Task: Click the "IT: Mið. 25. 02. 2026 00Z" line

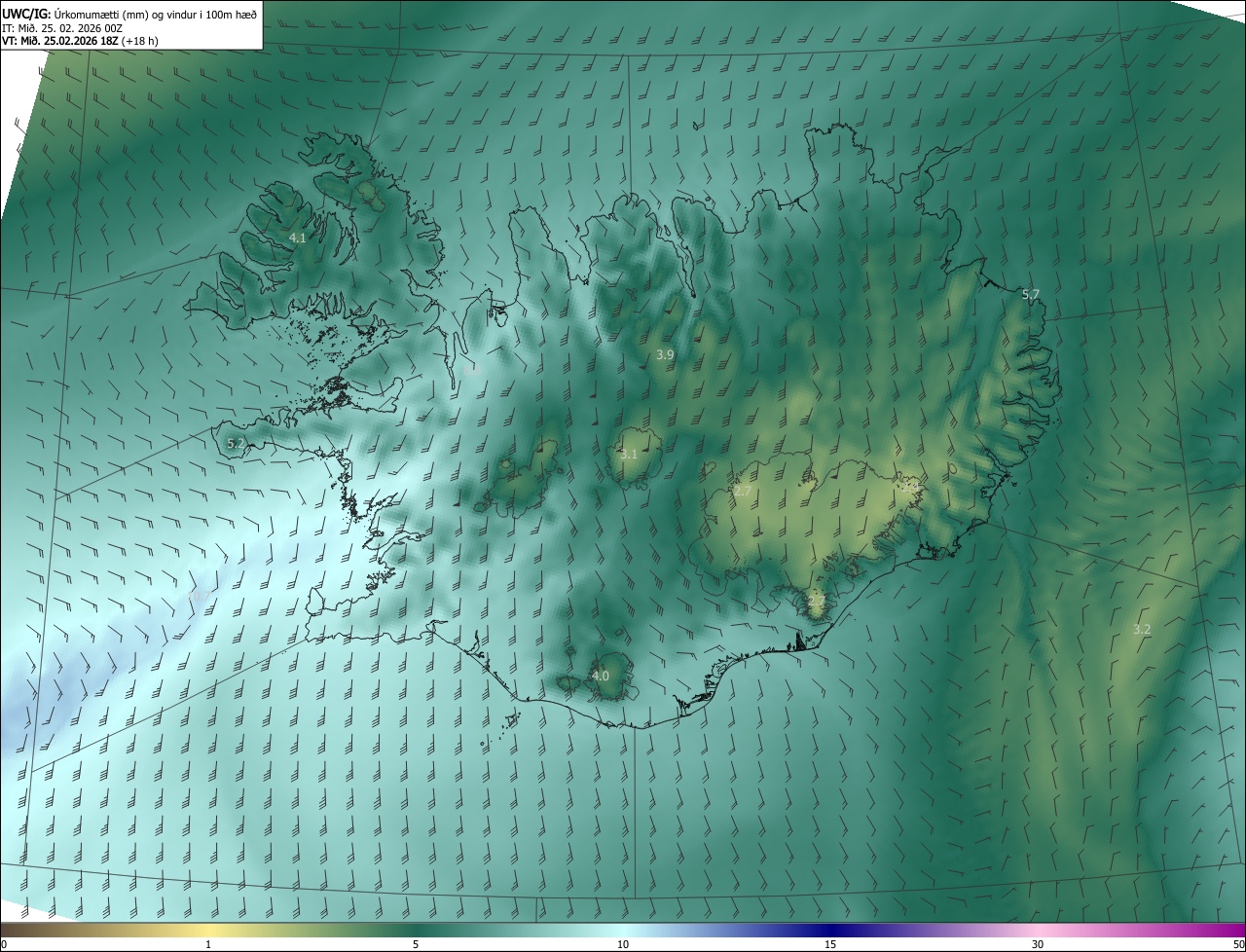Action: [x=62, y=28]
